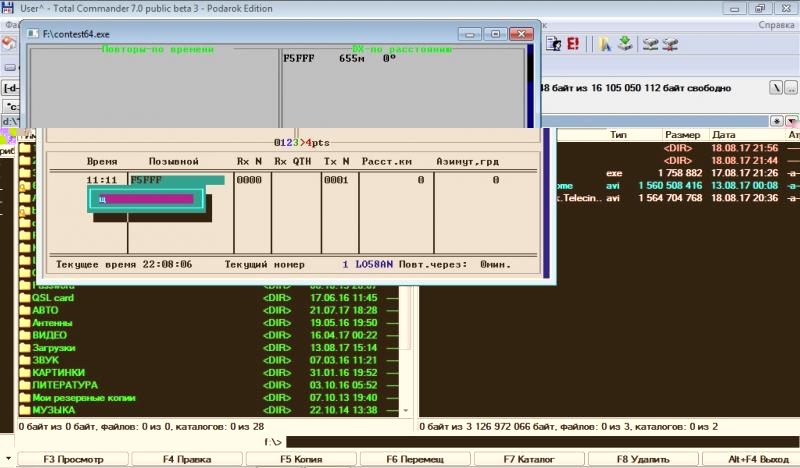
Task: Click the root directory backslash button
Action: 776,88
